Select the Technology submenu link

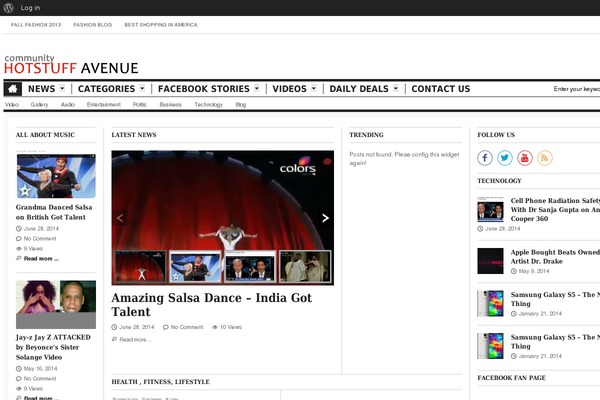coord(209,104)
